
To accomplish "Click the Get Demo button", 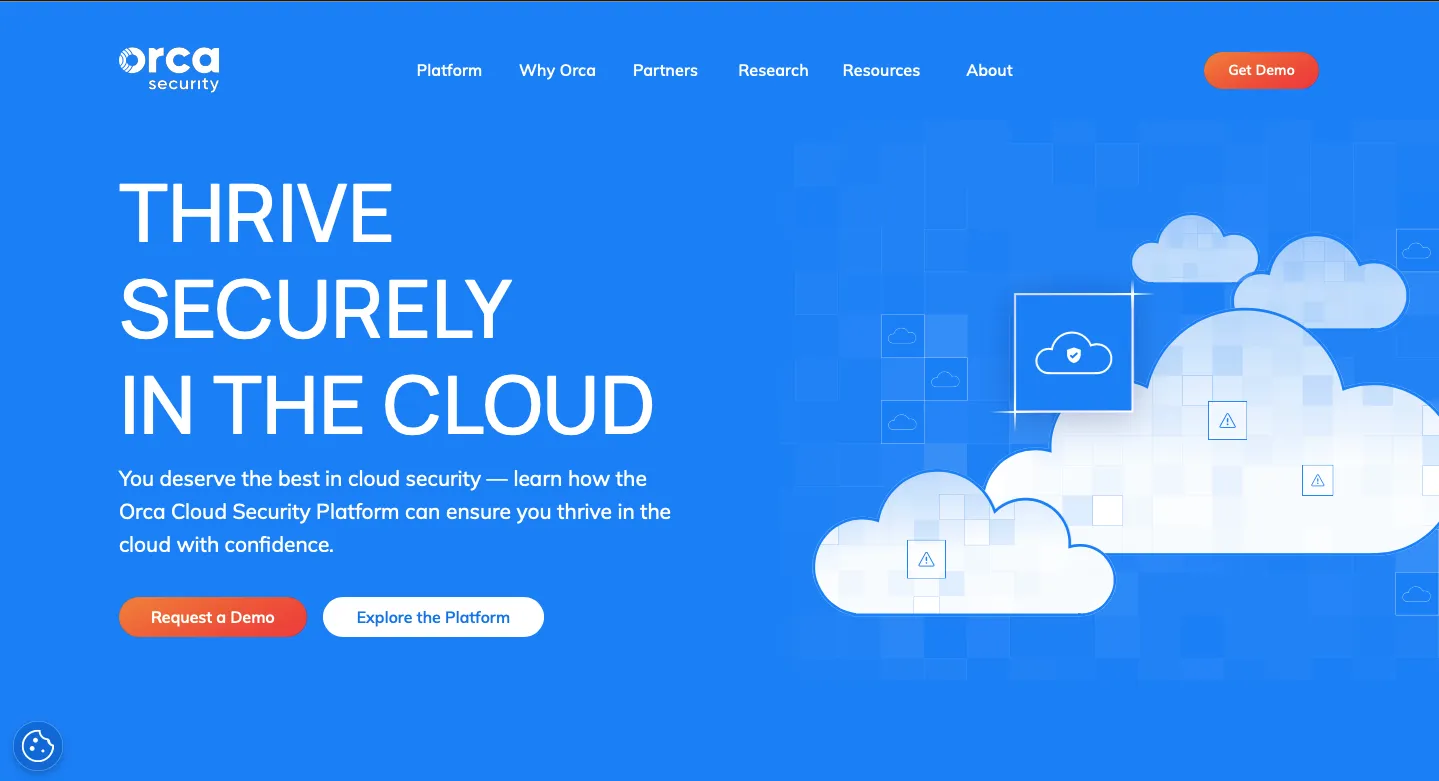I will tap(1261, 70).
